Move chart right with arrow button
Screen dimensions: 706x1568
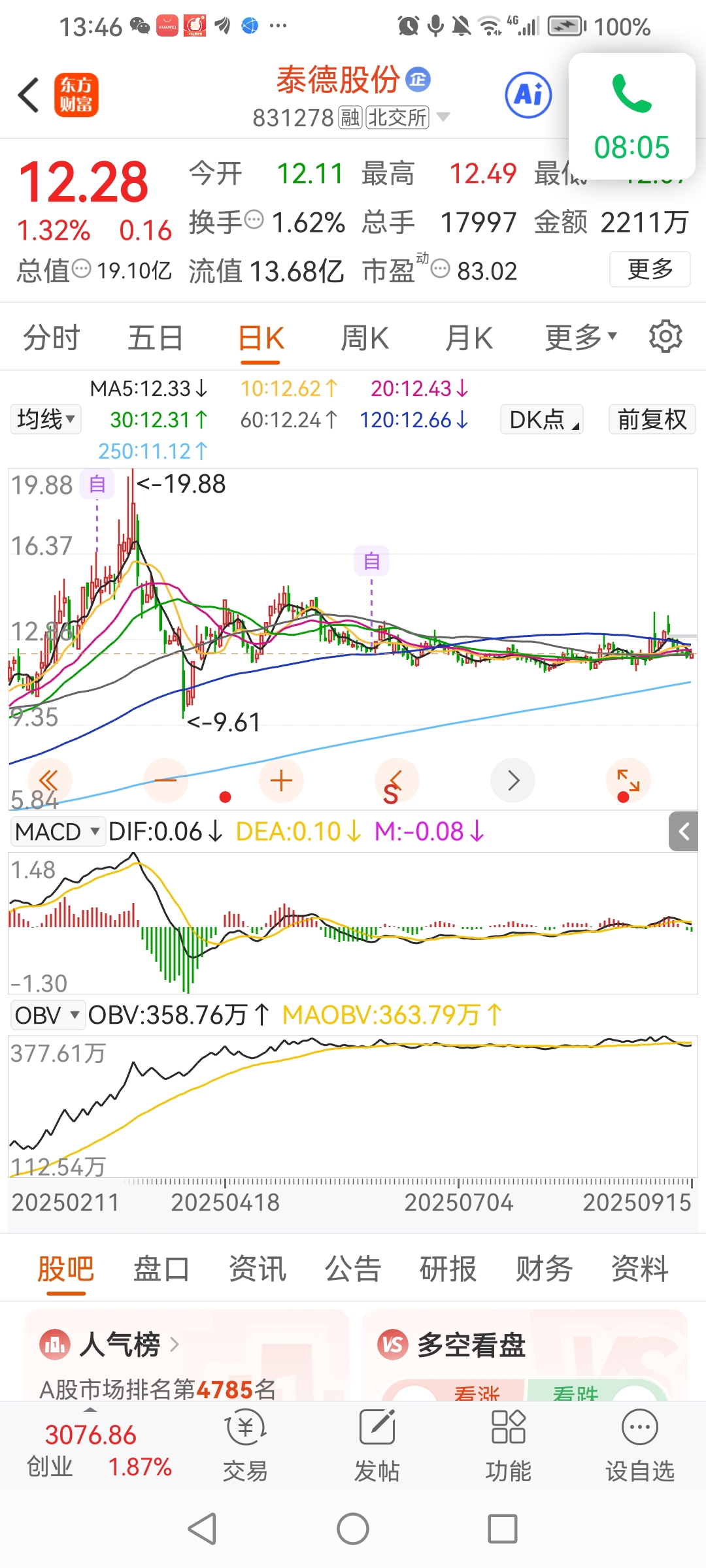pos(513,781)
